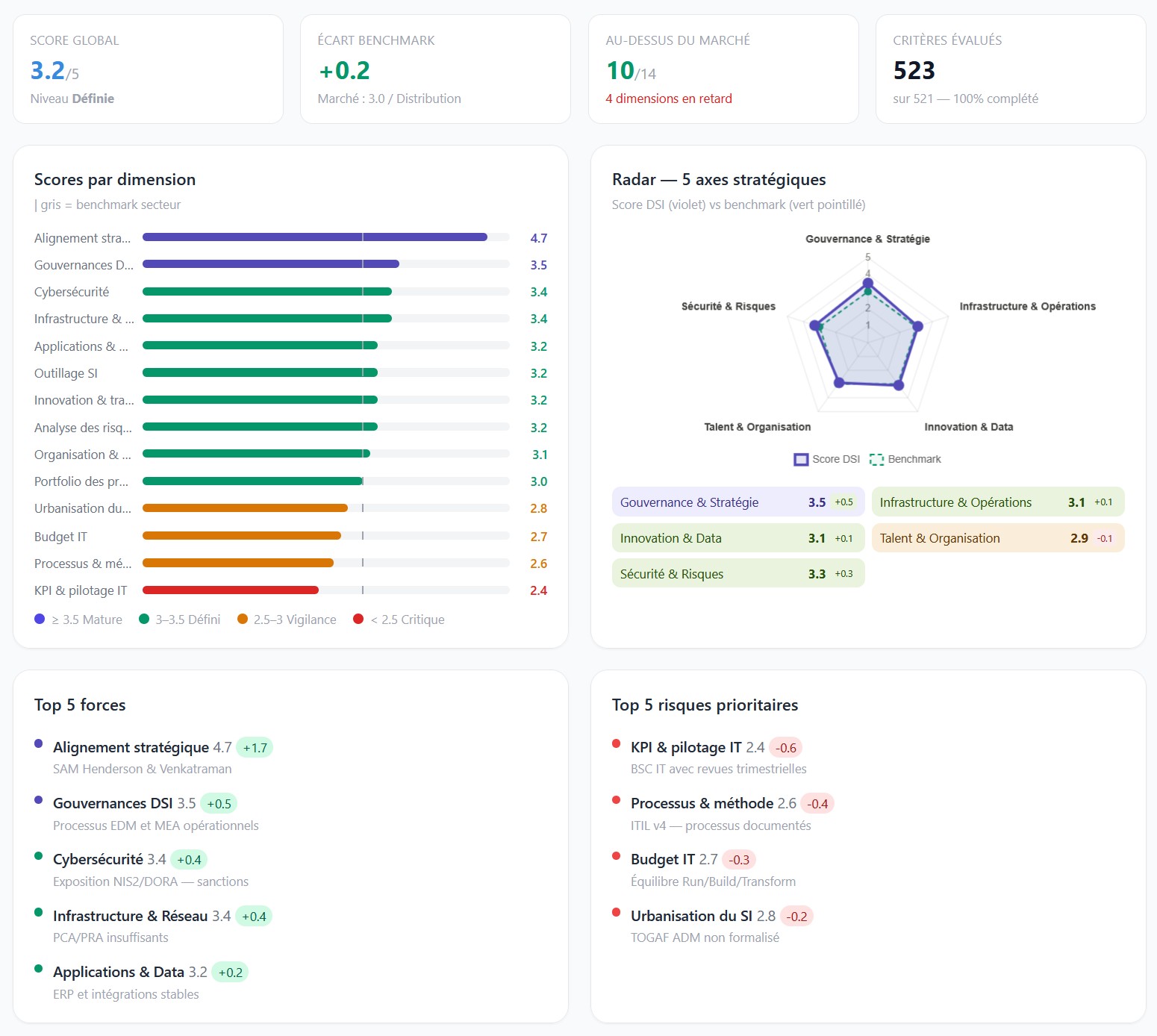The height and width of the screenshot is (1036, 1157).
Task: Select the Innovation & Data radar point
Action: point(899,385)
